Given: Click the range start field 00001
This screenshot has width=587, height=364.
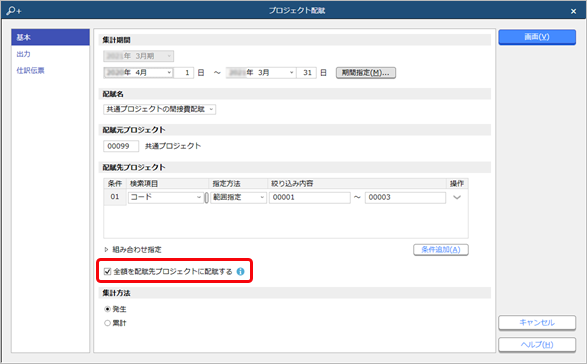Looking at the screenshot, I should [310, 197].
